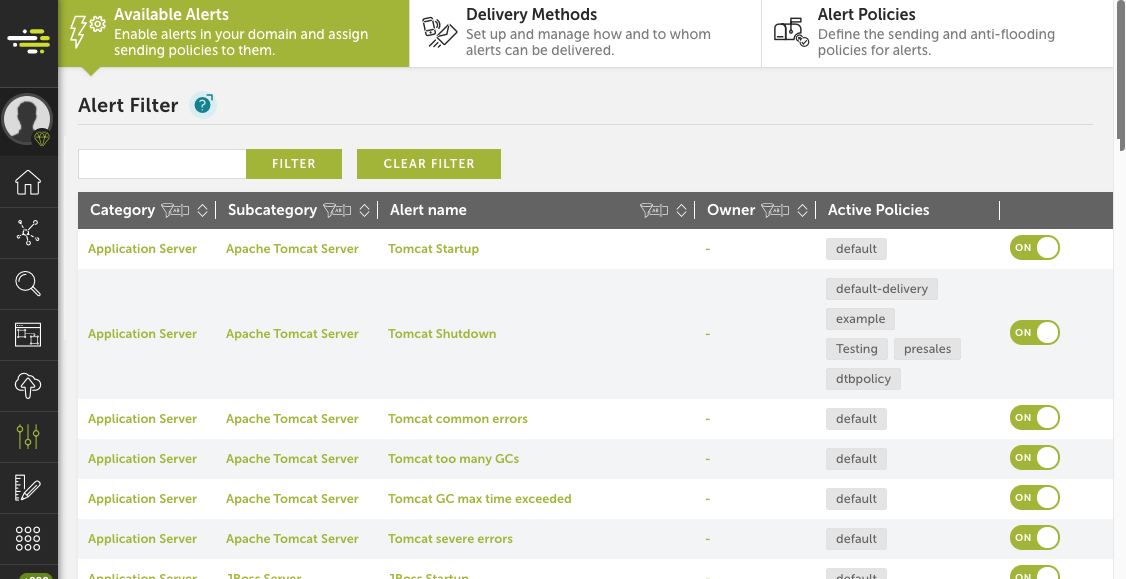Disable the Tomcat Startup alert toggle
The width and height of the screenshot is (1126, 579).
[x=1034, y=248]
